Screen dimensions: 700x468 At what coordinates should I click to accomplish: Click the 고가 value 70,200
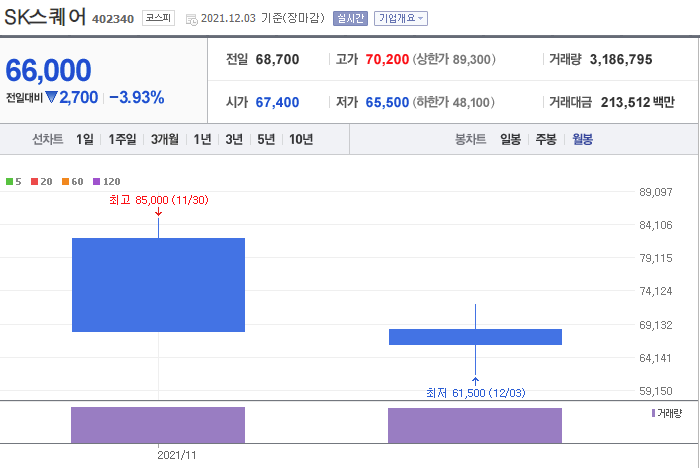pyautogui.click(x=387, y=59)
